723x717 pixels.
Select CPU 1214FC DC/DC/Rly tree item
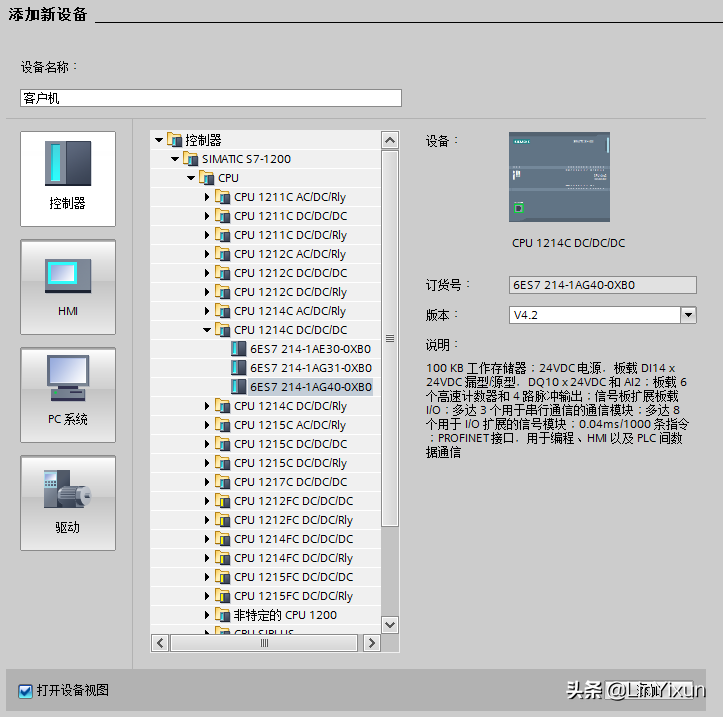tap(293, 557)
